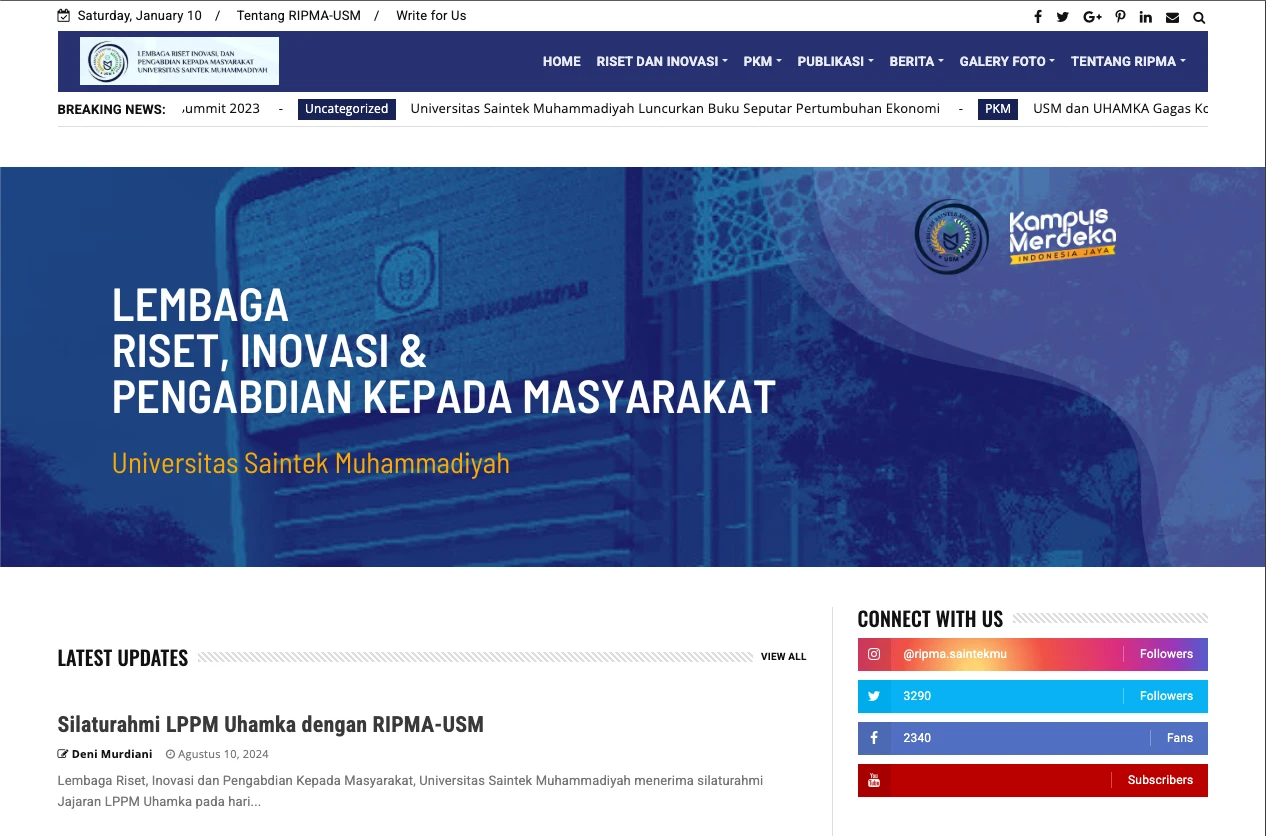Expand the Tentang RIPMA dropdown
Screen dimensions: 1266x836
pyautogui.click(x=1127, y=61)
